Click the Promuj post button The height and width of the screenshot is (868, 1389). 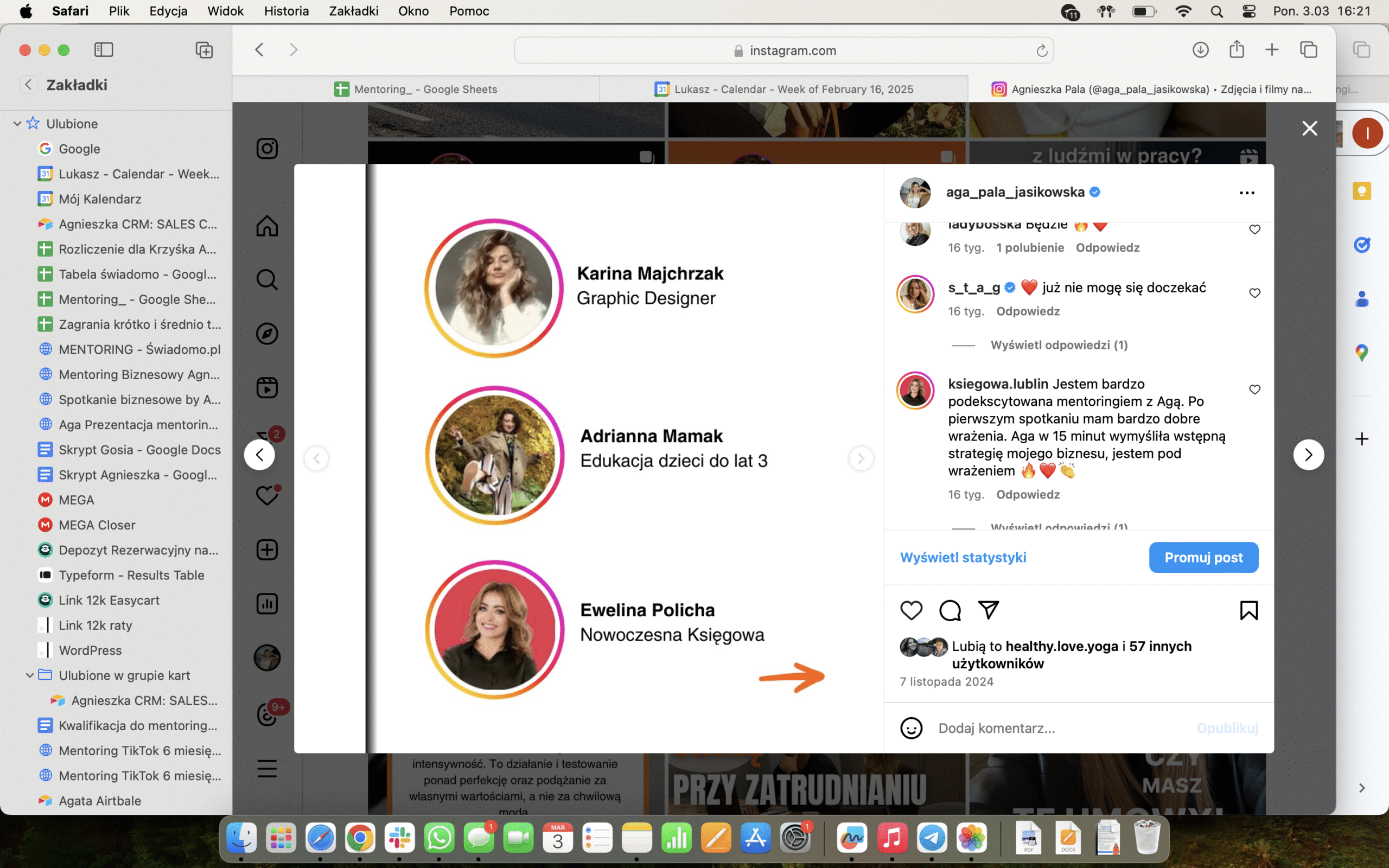[1203, 558]
